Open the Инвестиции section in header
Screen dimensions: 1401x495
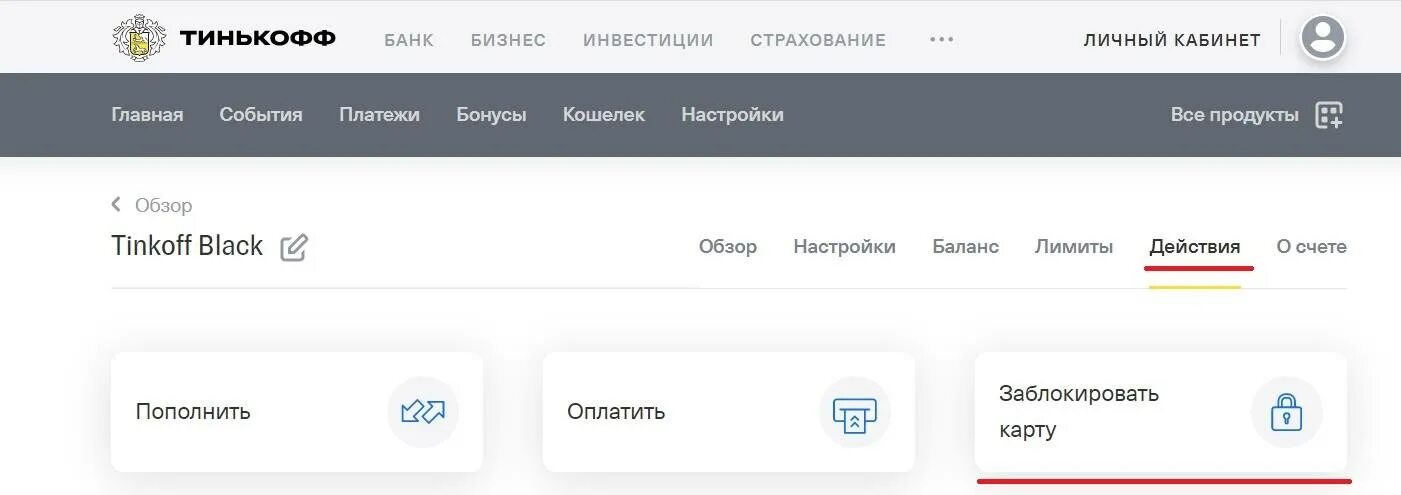click(x=648, y=40)
